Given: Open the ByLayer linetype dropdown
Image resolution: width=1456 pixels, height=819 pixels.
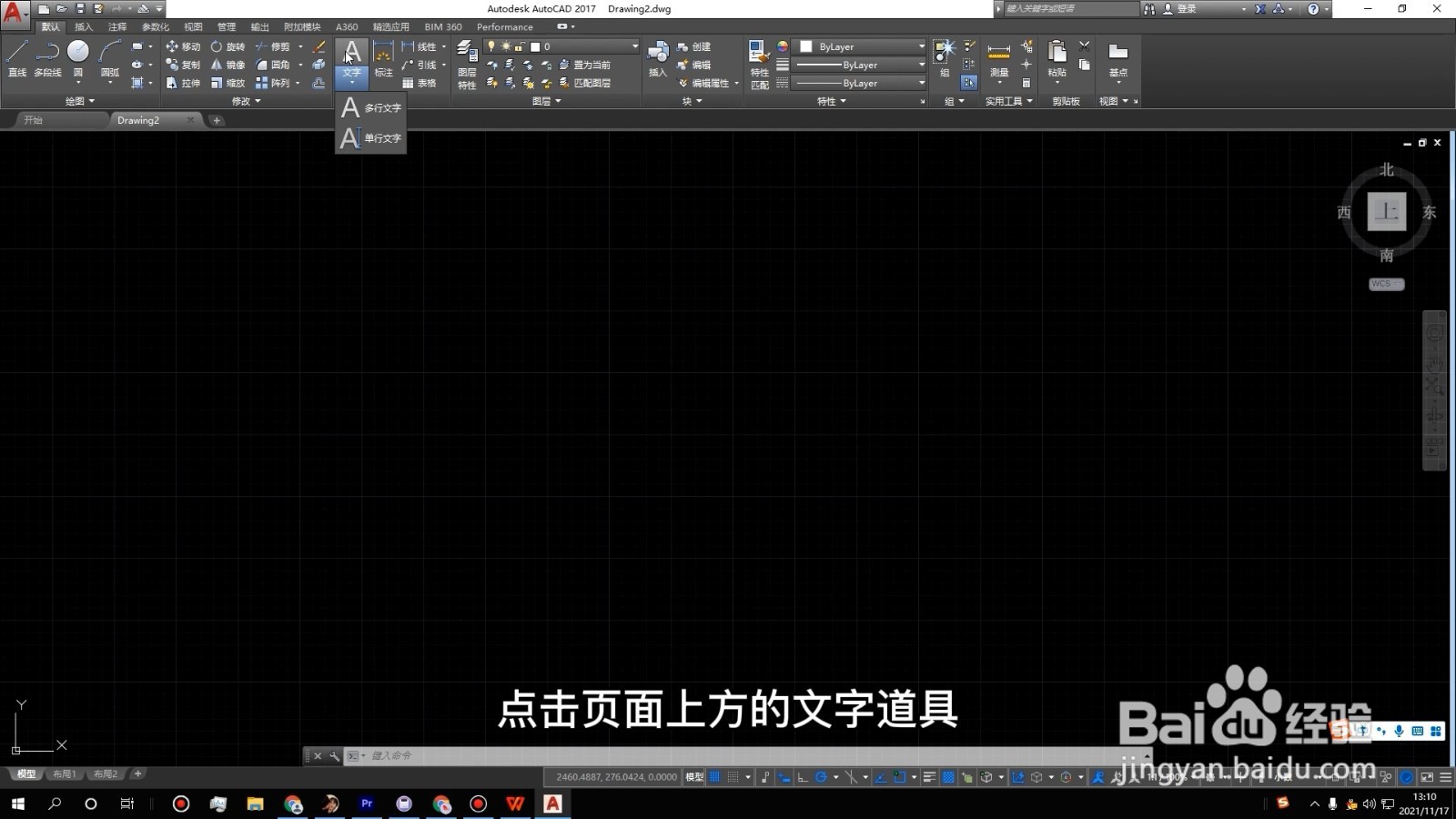Looking at the screenshot, I should click(860, 83).
